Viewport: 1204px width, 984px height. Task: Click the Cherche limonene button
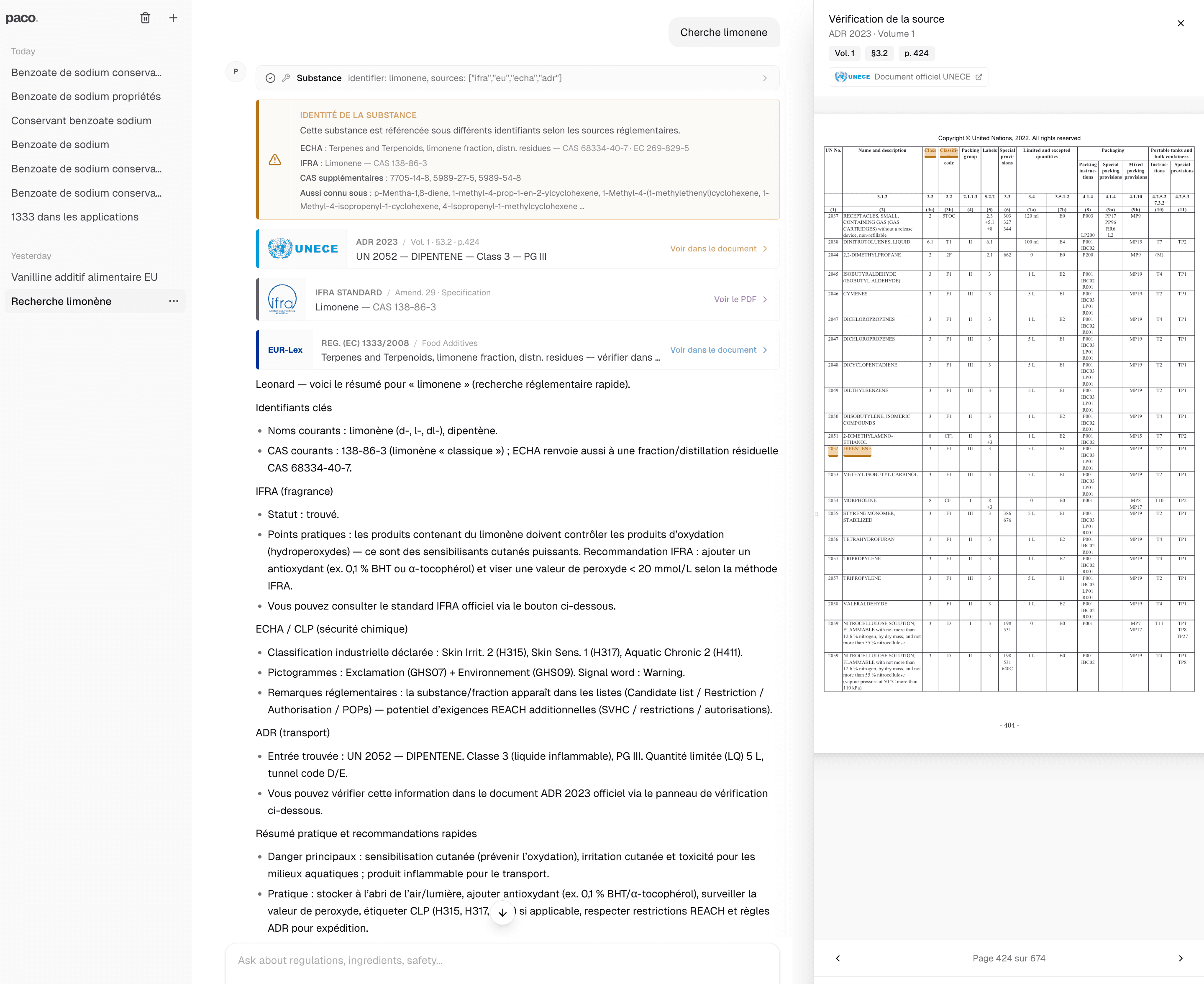(724, 32)
